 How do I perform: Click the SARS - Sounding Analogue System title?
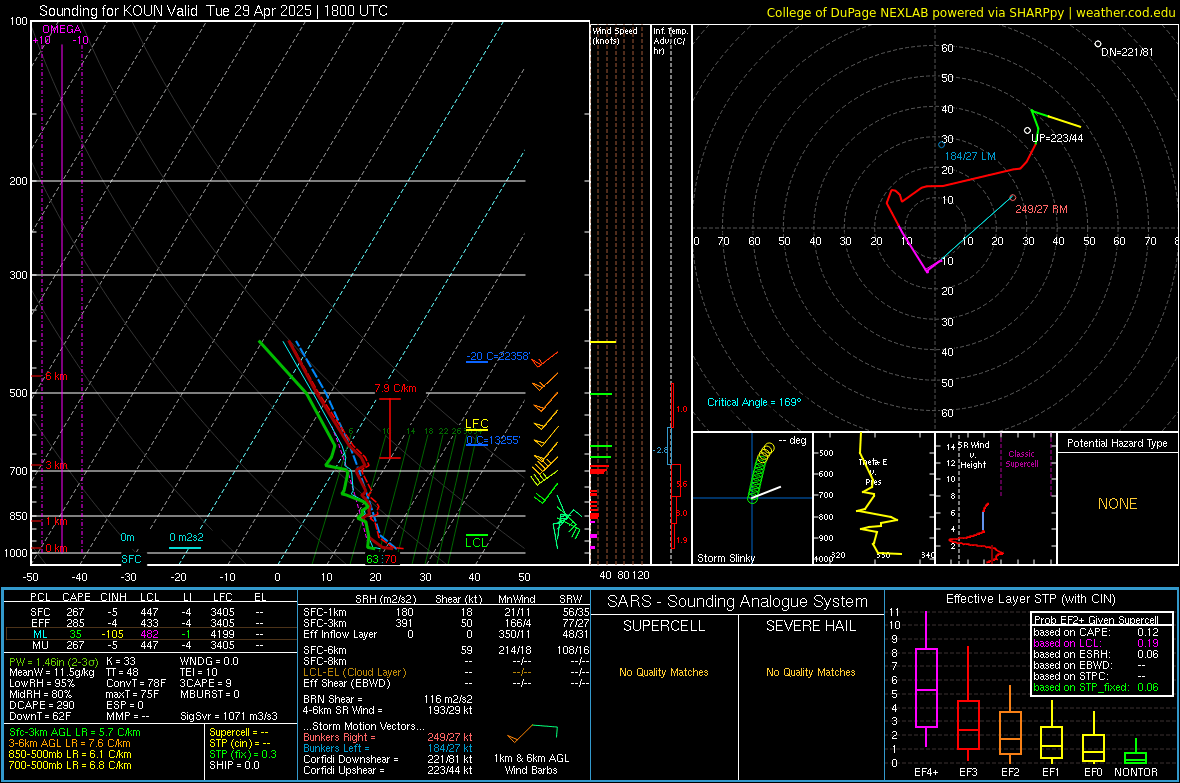[x=738, y=602]
